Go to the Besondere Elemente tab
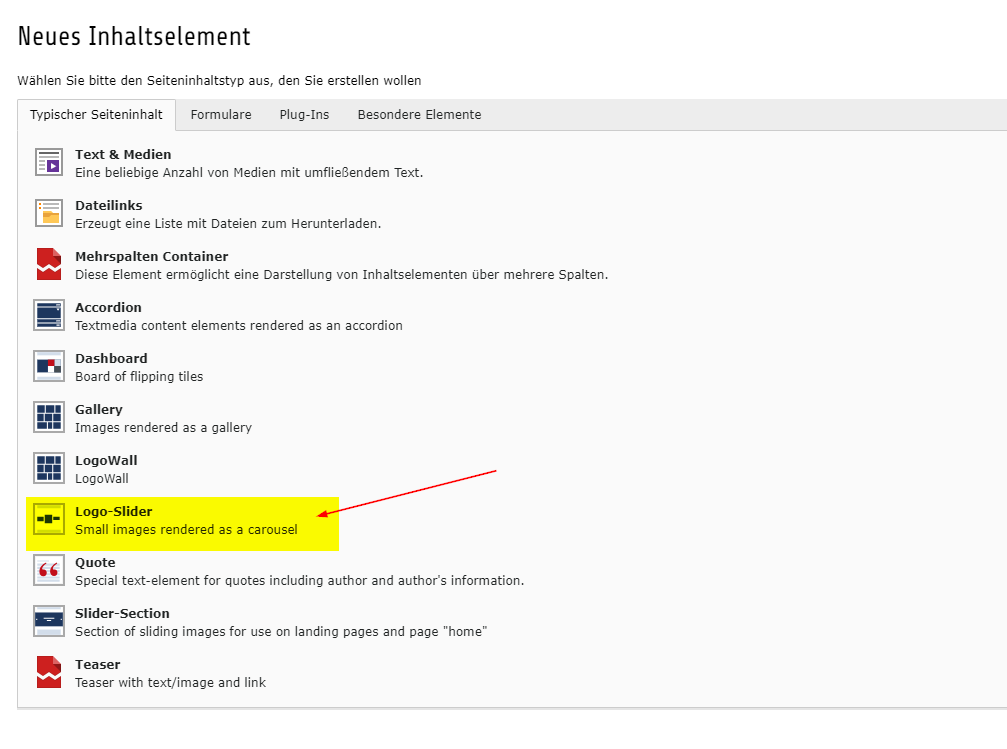 tap(419, 115)
